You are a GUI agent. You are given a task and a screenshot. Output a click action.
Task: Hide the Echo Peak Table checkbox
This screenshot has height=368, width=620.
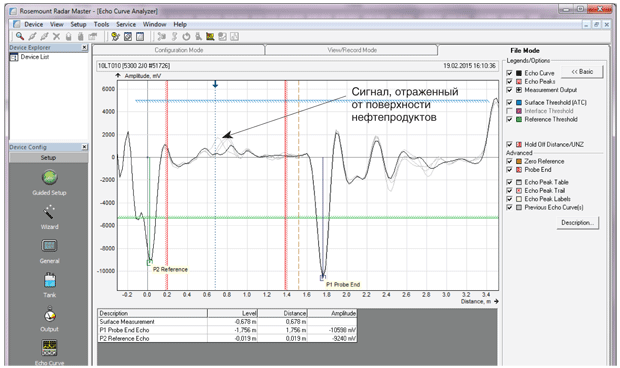pos(509,182)
